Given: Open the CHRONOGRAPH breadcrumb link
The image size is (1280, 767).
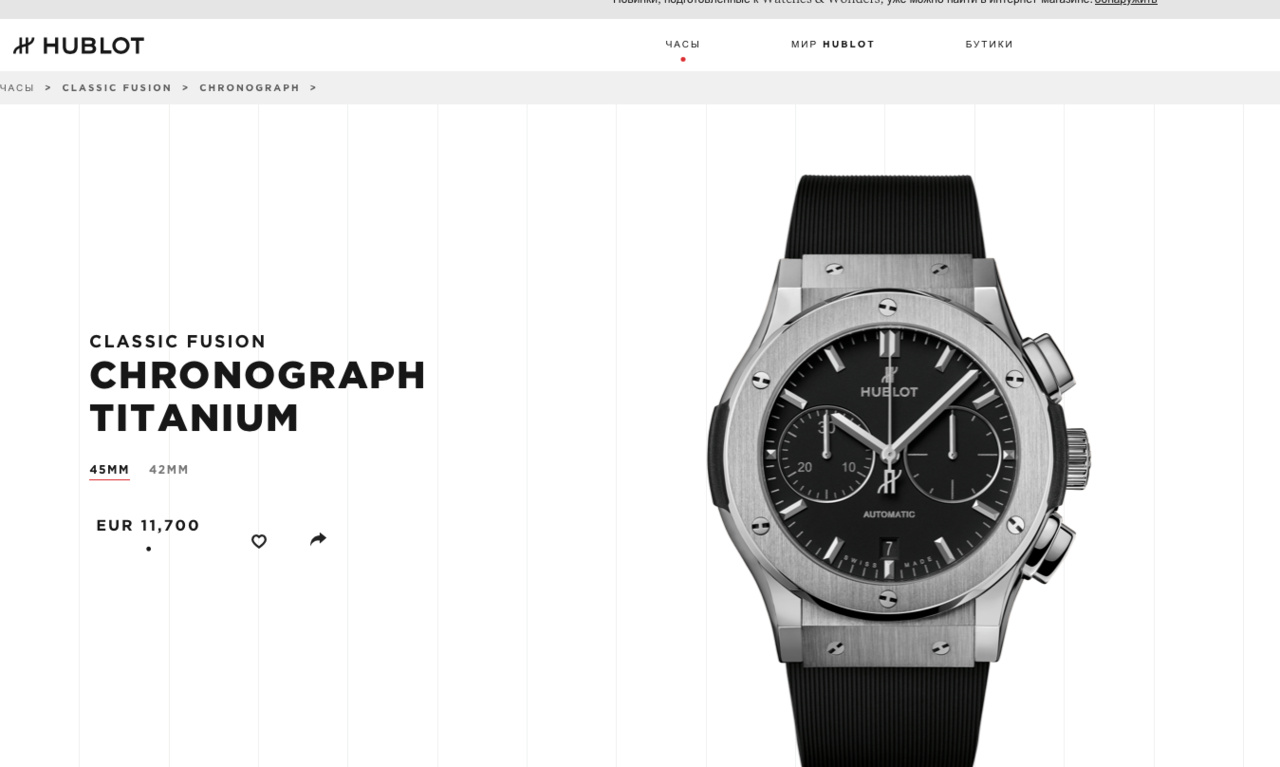Looking at the screenshot, I should [250, 88].
